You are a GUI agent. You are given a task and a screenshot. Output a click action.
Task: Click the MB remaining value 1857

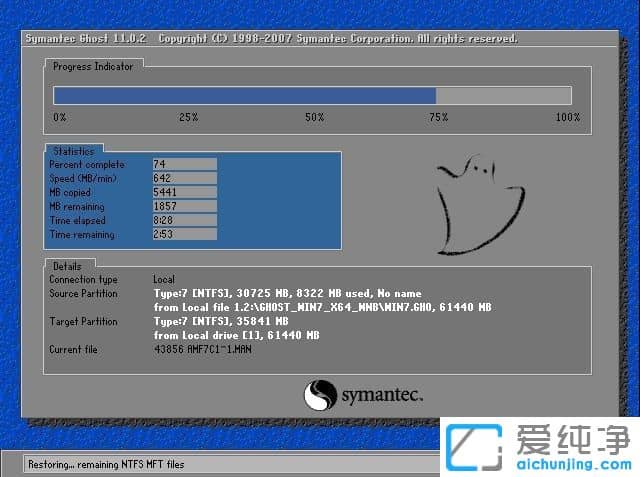click(x=184, y=206)
